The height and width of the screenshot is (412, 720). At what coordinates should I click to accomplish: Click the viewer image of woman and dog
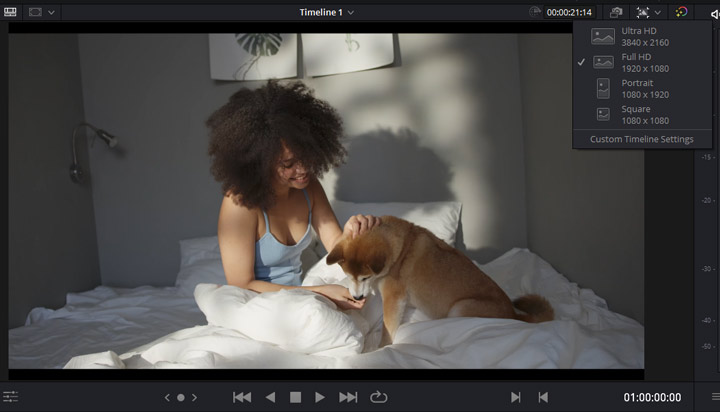click(326, 201)
